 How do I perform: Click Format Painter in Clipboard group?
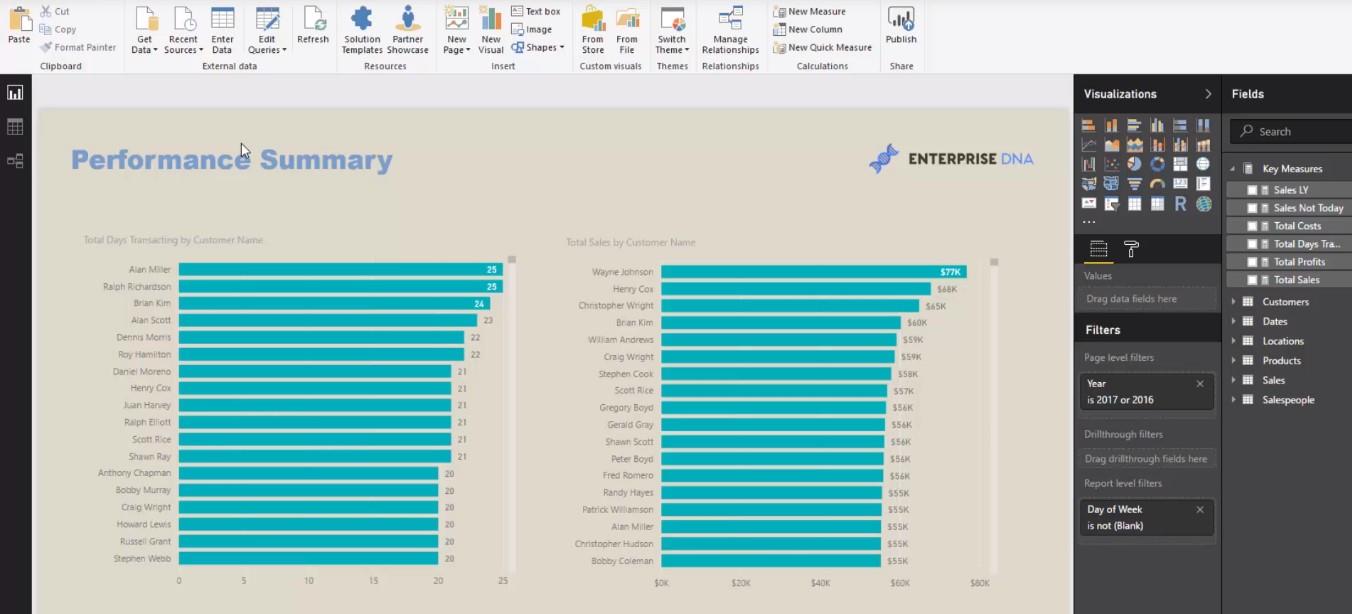click(78, 47)
